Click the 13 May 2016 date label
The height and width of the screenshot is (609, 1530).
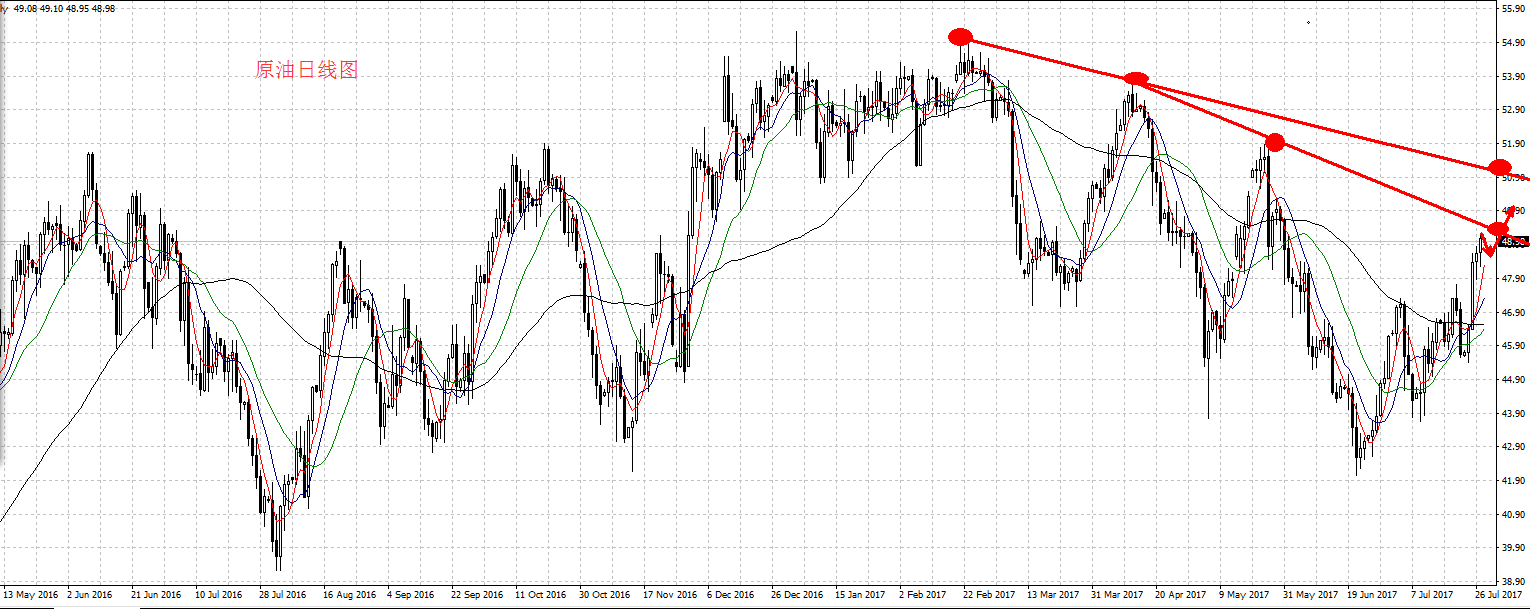click(30, 594)
